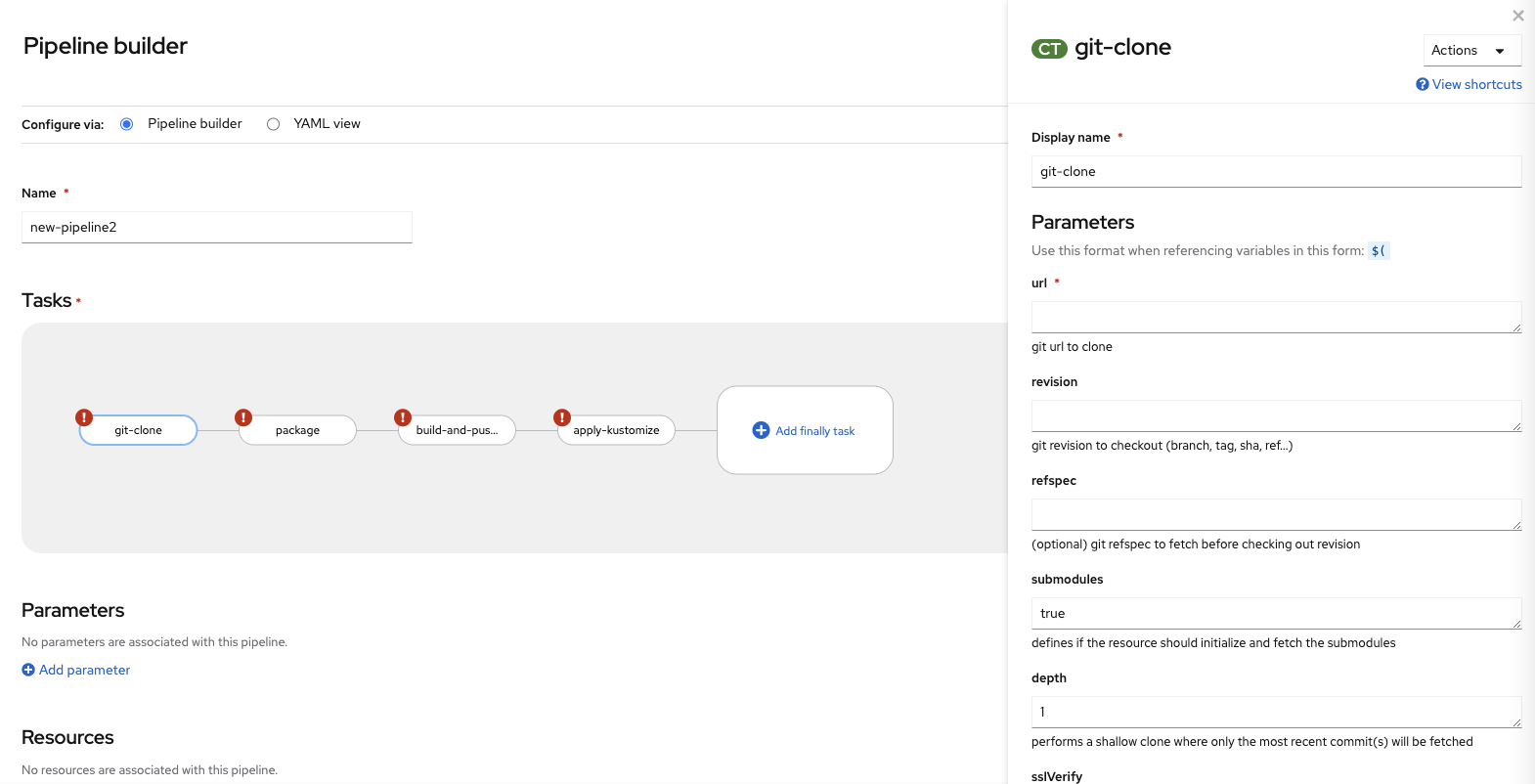Click the Resources section heading

(x=67, y=737)
